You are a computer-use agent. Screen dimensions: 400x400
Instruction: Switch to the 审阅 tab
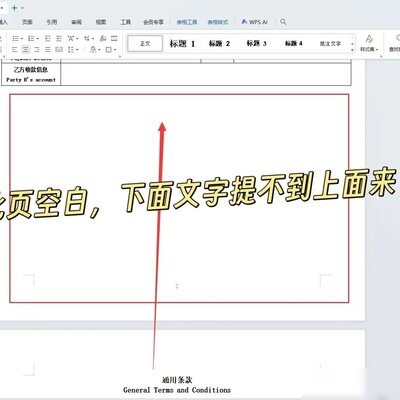click(x=76, y=22)
